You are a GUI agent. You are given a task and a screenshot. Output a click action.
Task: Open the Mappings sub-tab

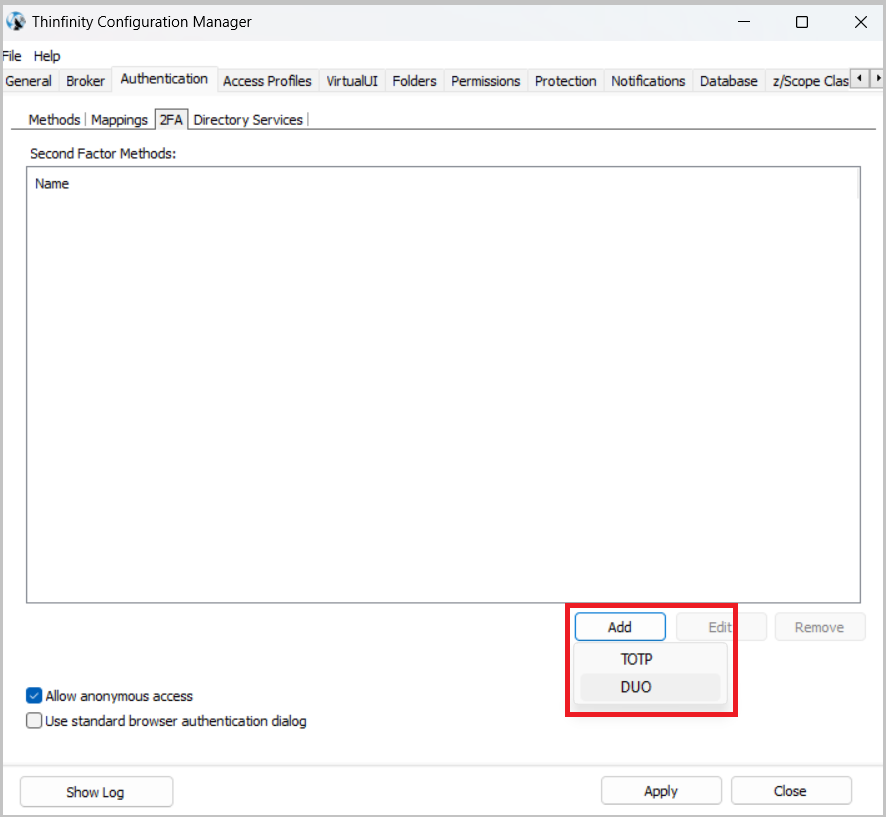(x=119, y=120)
